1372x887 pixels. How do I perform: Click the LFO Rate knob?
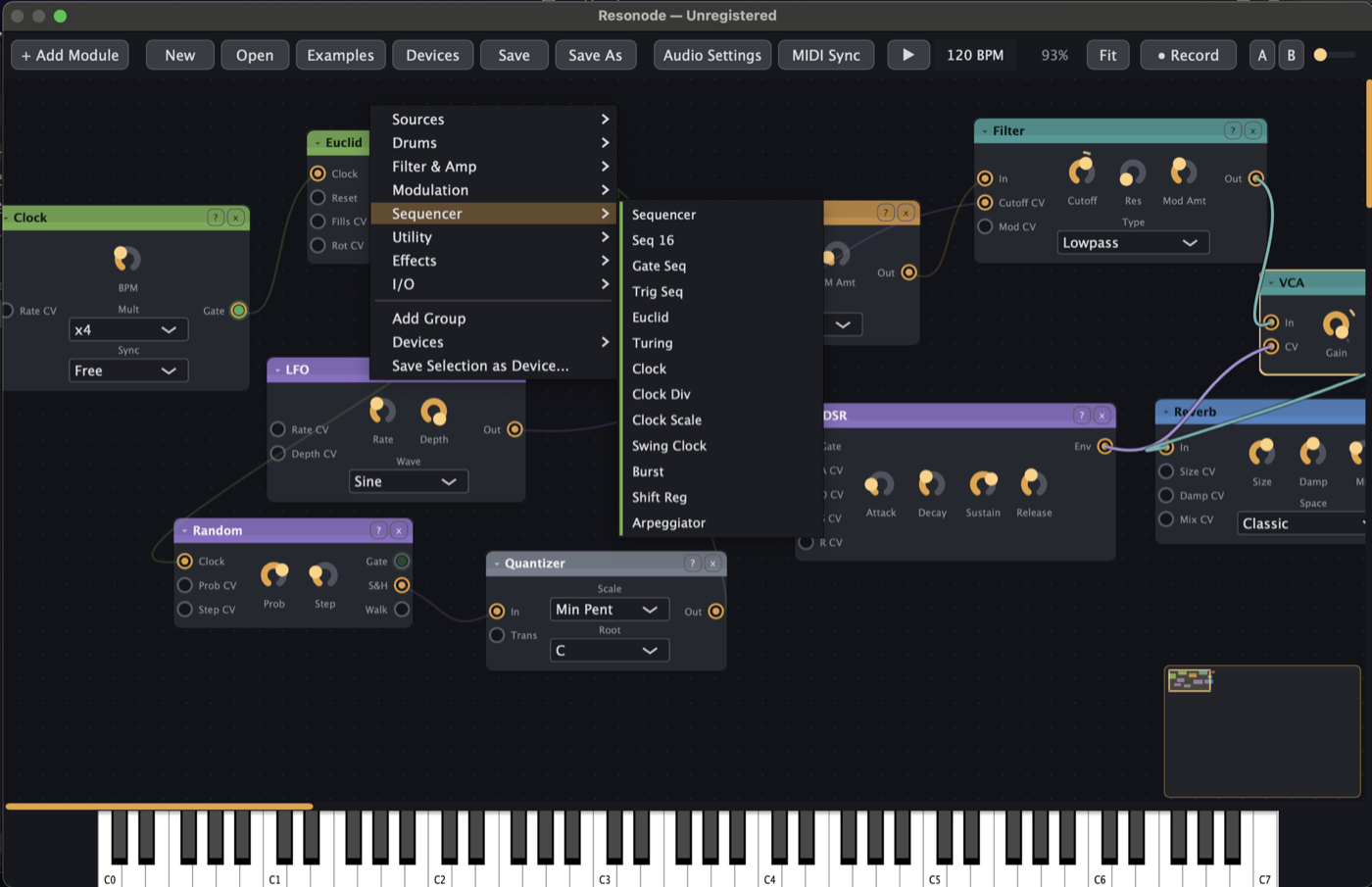(382, 411)
